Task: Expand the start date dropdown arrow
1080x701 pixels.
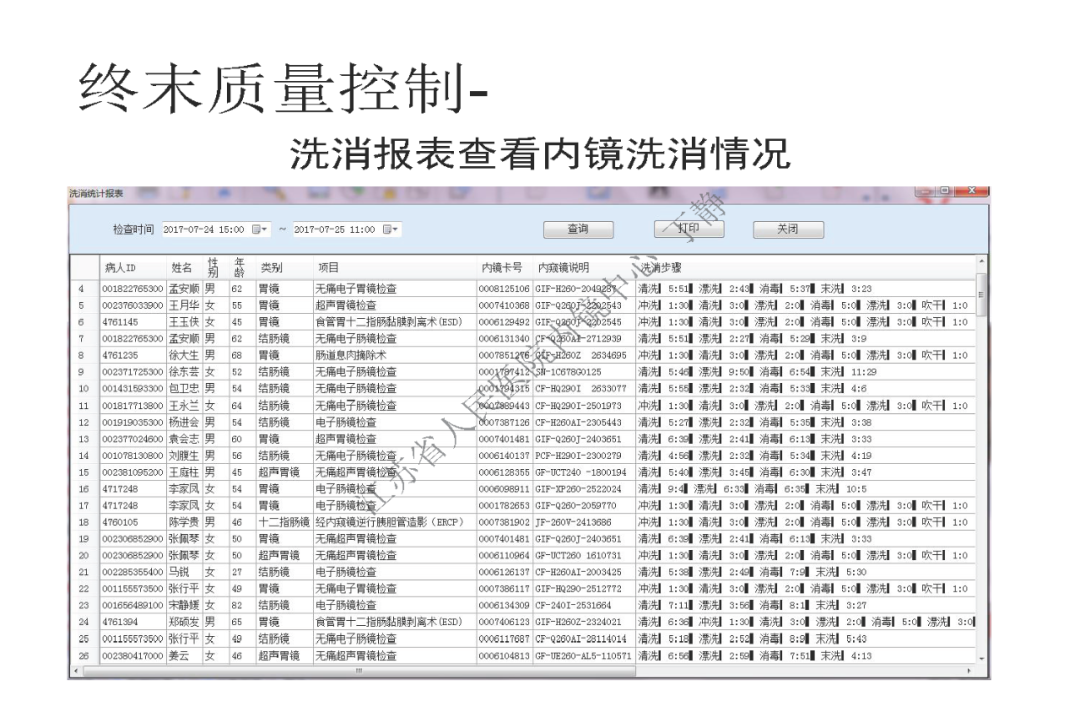Action: click(265, 228)
